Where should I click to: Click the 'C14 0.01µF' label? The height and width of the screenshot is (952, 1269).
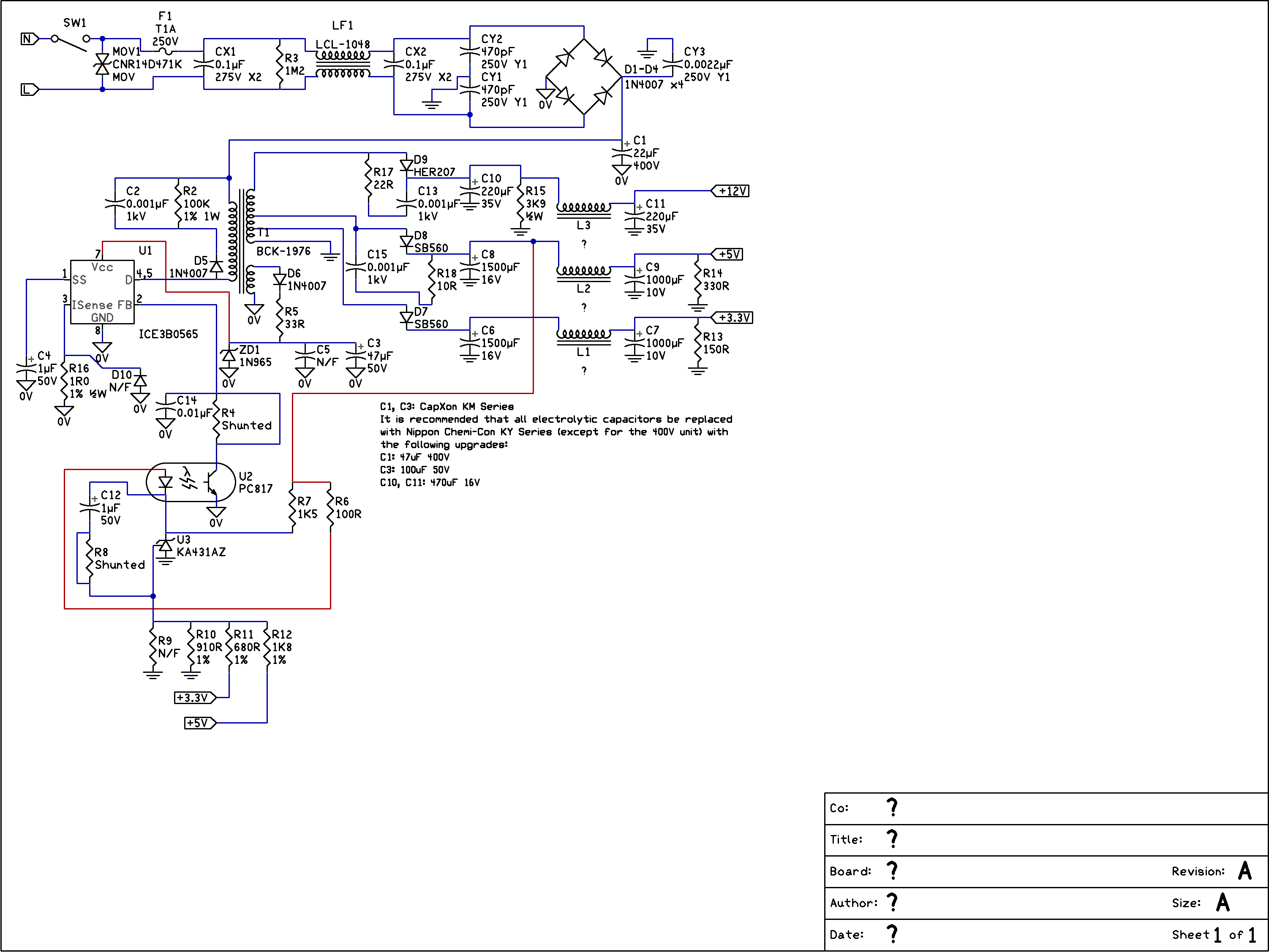194,407
